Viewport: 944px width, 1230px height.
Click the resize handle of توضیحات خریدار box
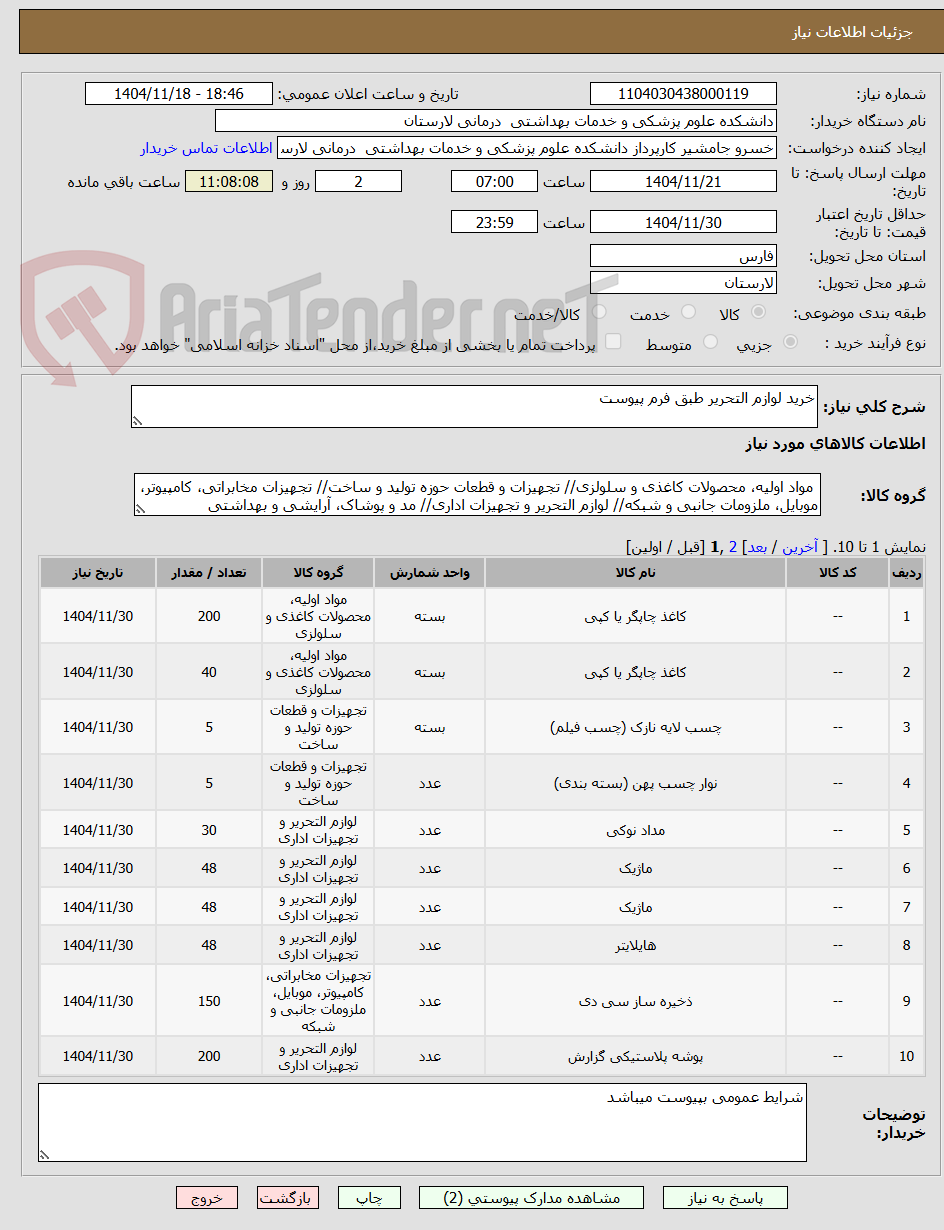click(44, 1155)
